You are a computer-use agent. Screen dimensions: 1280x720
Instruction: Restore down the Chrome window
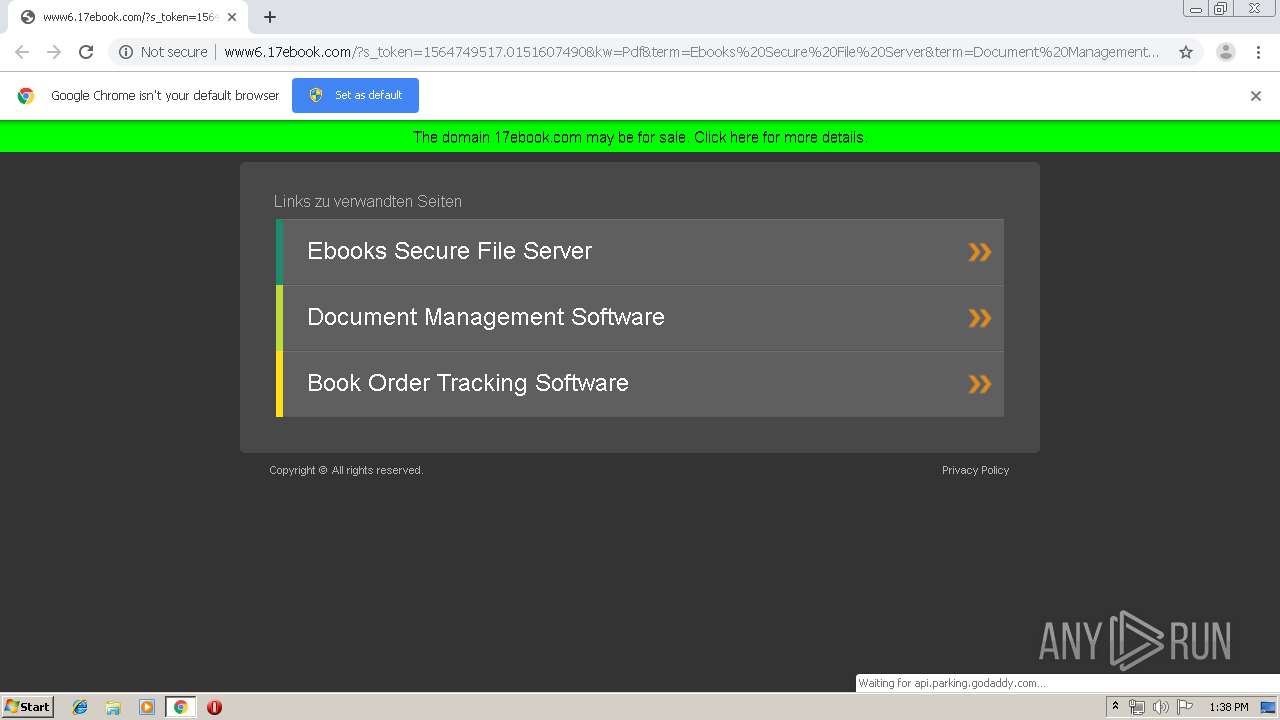[x=1221, y=9]
